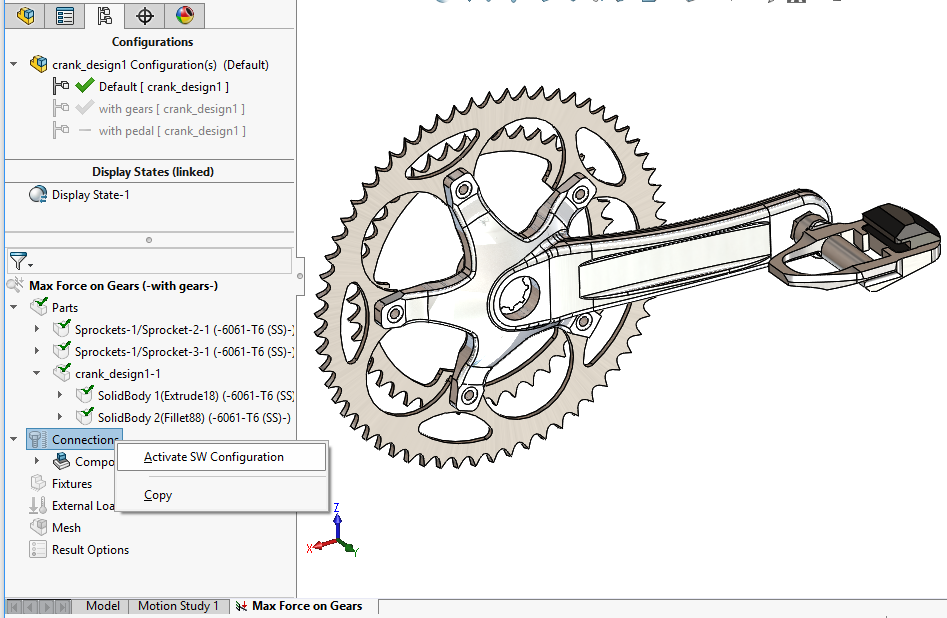Viewport: 947px width, 618px height.
Task: Activate the 'with gears' configuration
Action: (171, 109)
